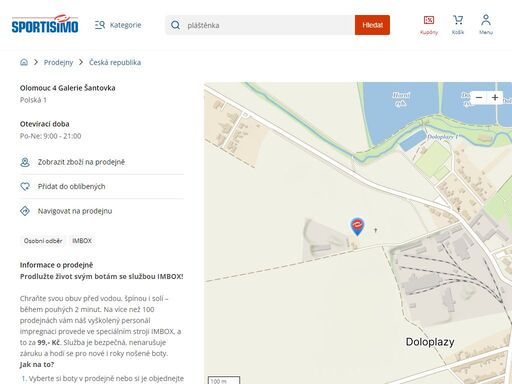Open the user Menu icon

[x=486, y=25]
